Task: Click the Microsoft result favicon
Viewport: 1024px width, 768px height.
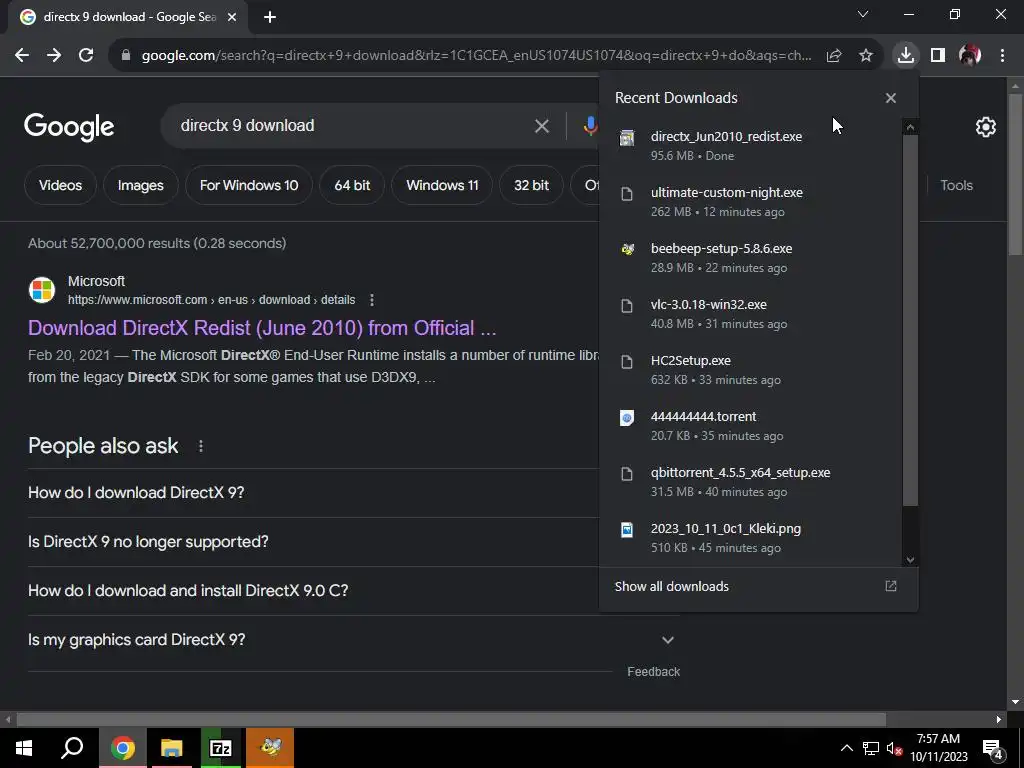Action: (x=42, y=290)
